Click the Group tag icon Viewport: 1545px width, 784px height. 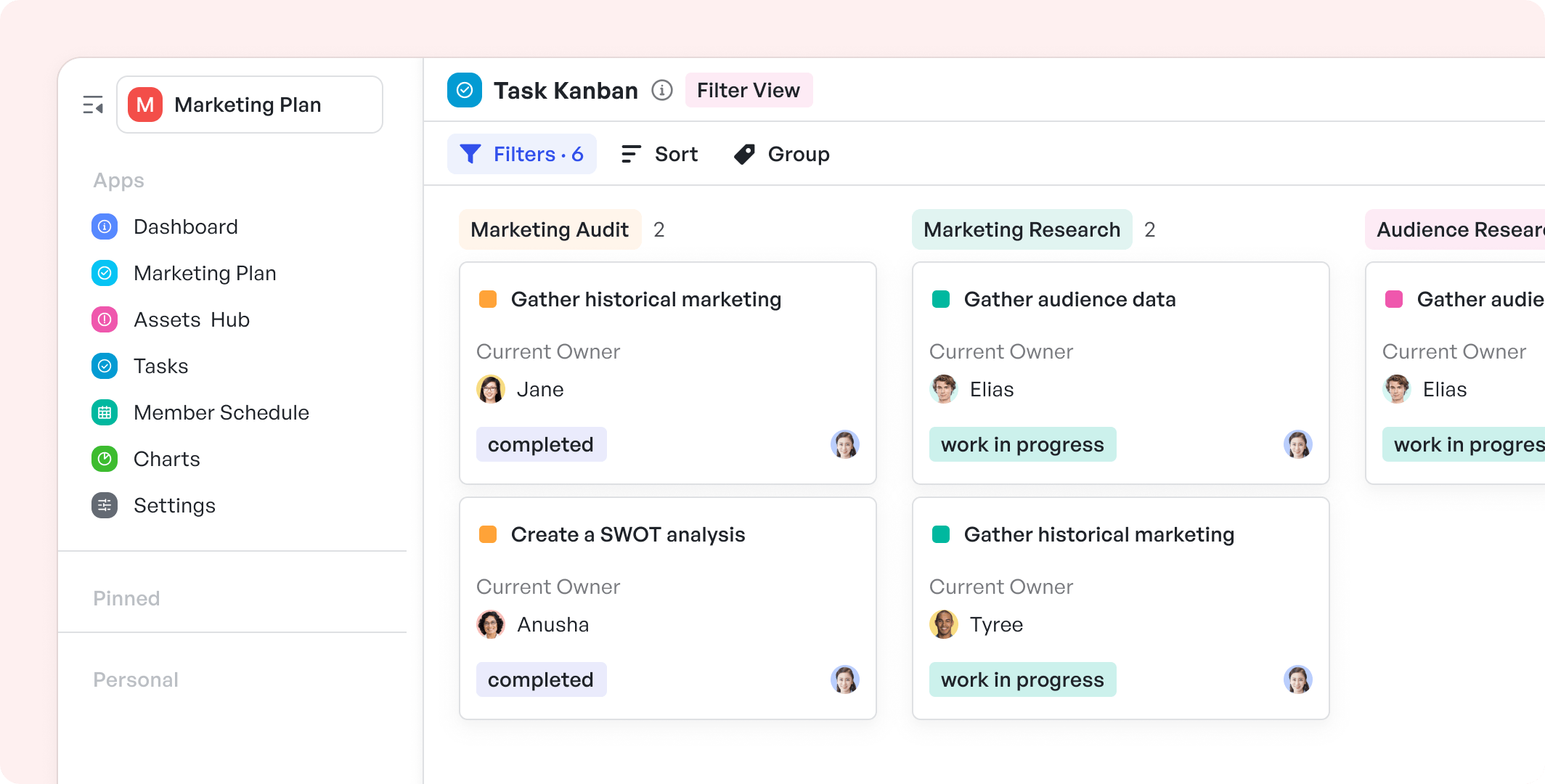(744, 154)
